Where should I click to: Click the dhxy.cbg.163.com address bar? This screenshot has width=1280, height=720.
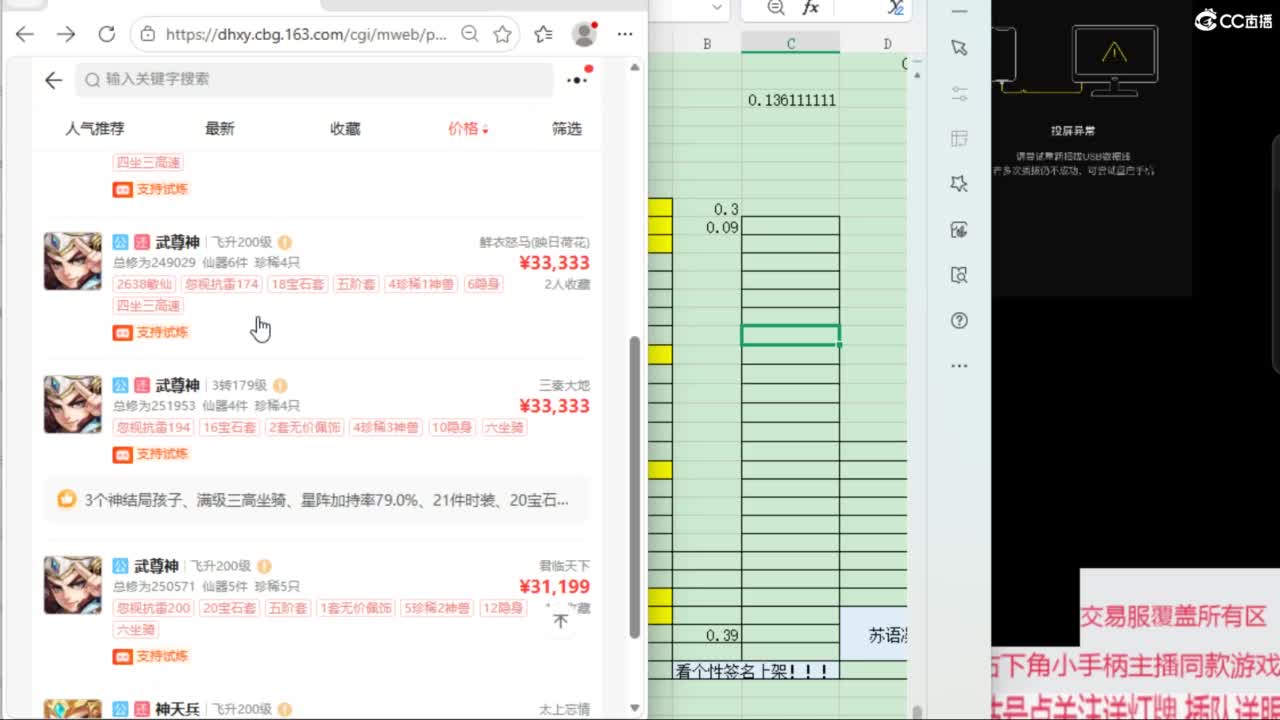[x=306, y=34]
